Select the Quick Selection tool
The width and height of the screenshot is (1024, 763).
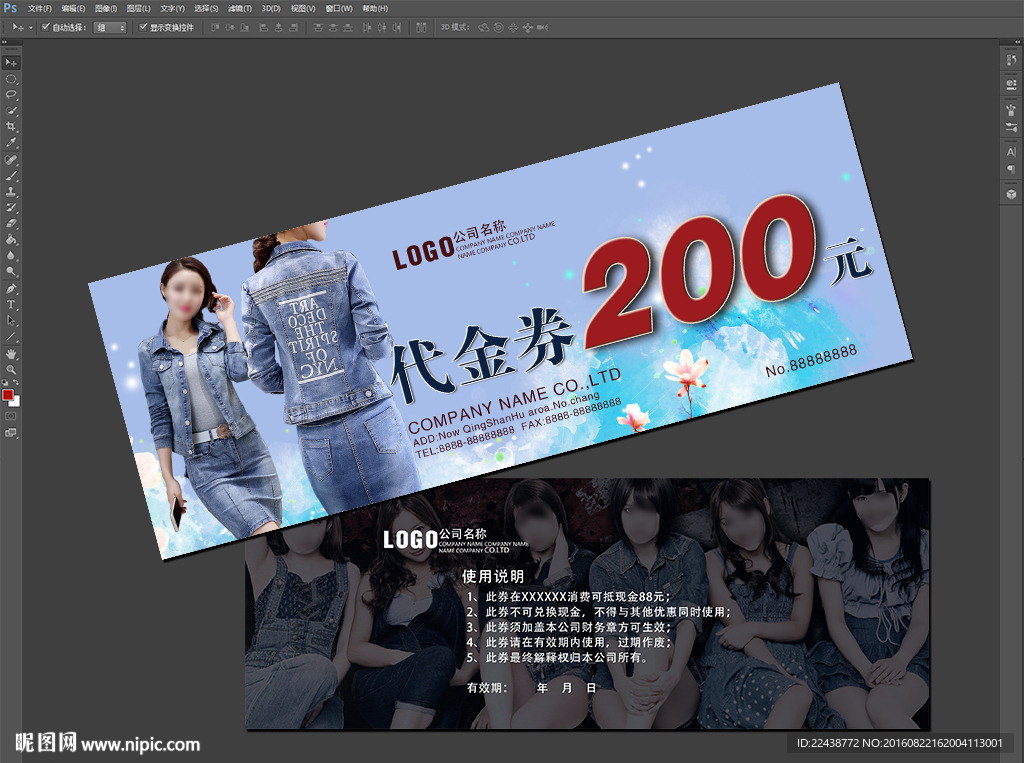tap(11, 111)
